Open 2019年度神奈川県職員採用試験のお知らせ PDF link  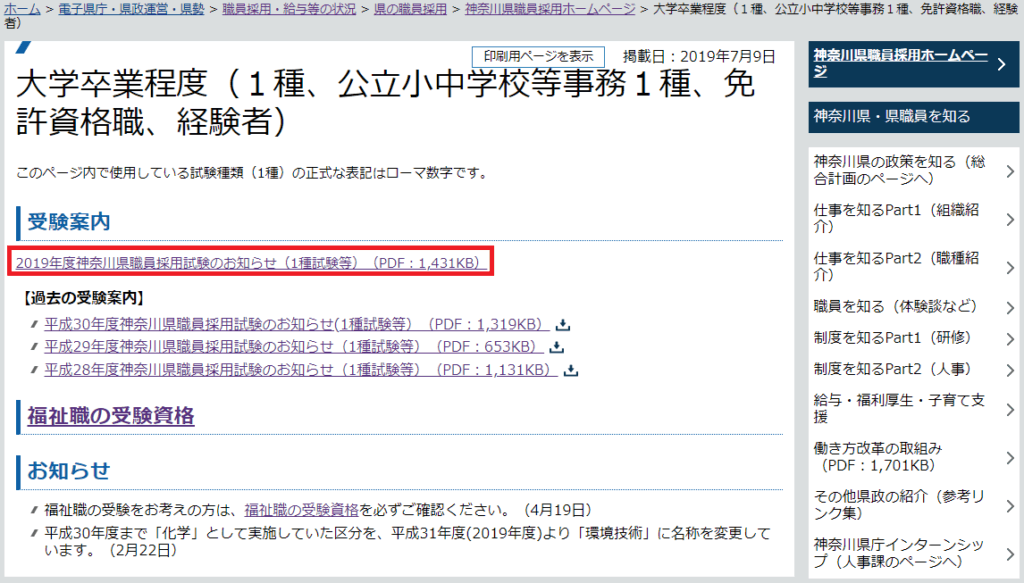251,263
